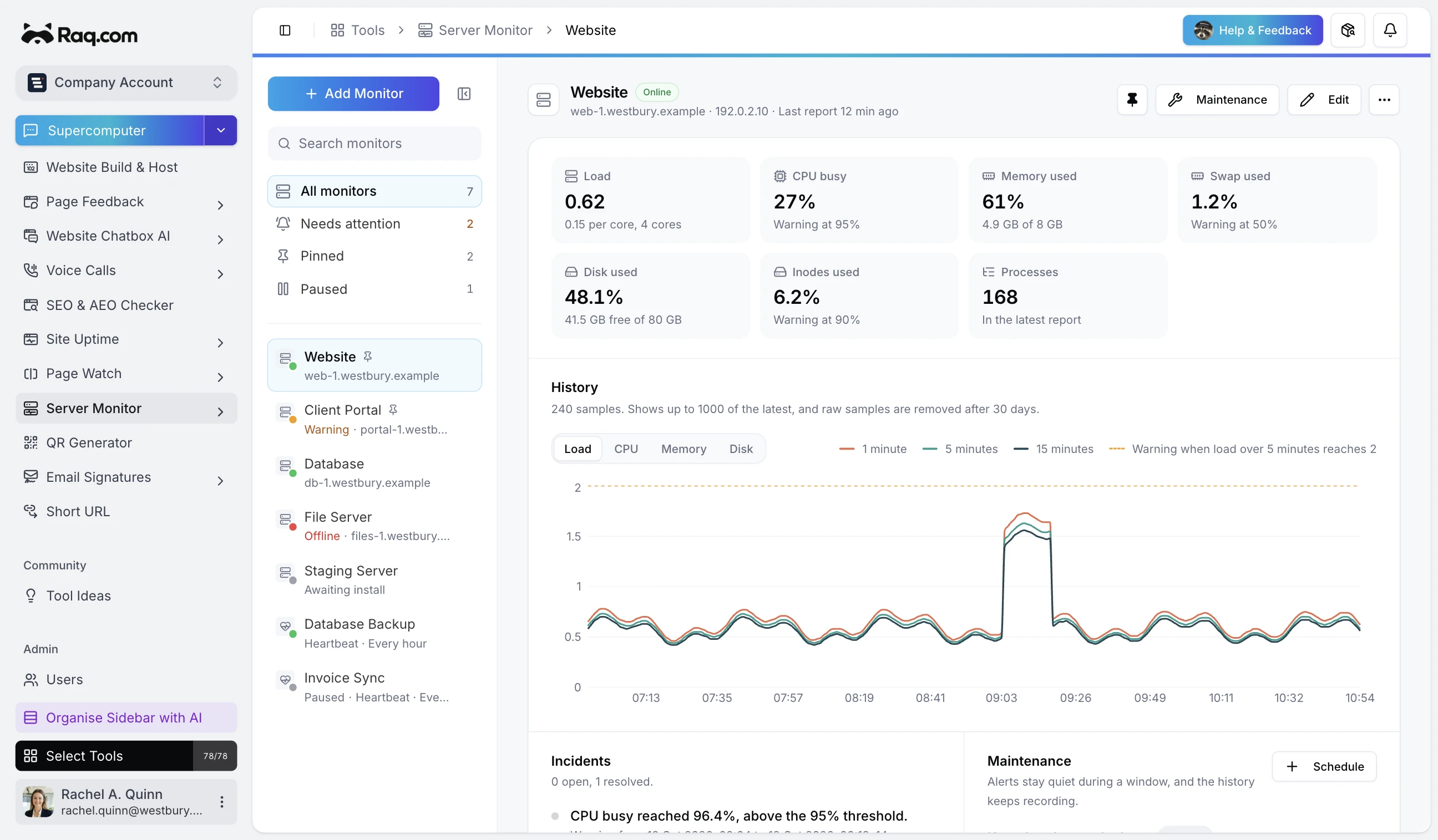Image resolution: width=1438 pixels, height=840 pixels.
Task: Collapse the monitor list panel
Action: tap(464, 94)
